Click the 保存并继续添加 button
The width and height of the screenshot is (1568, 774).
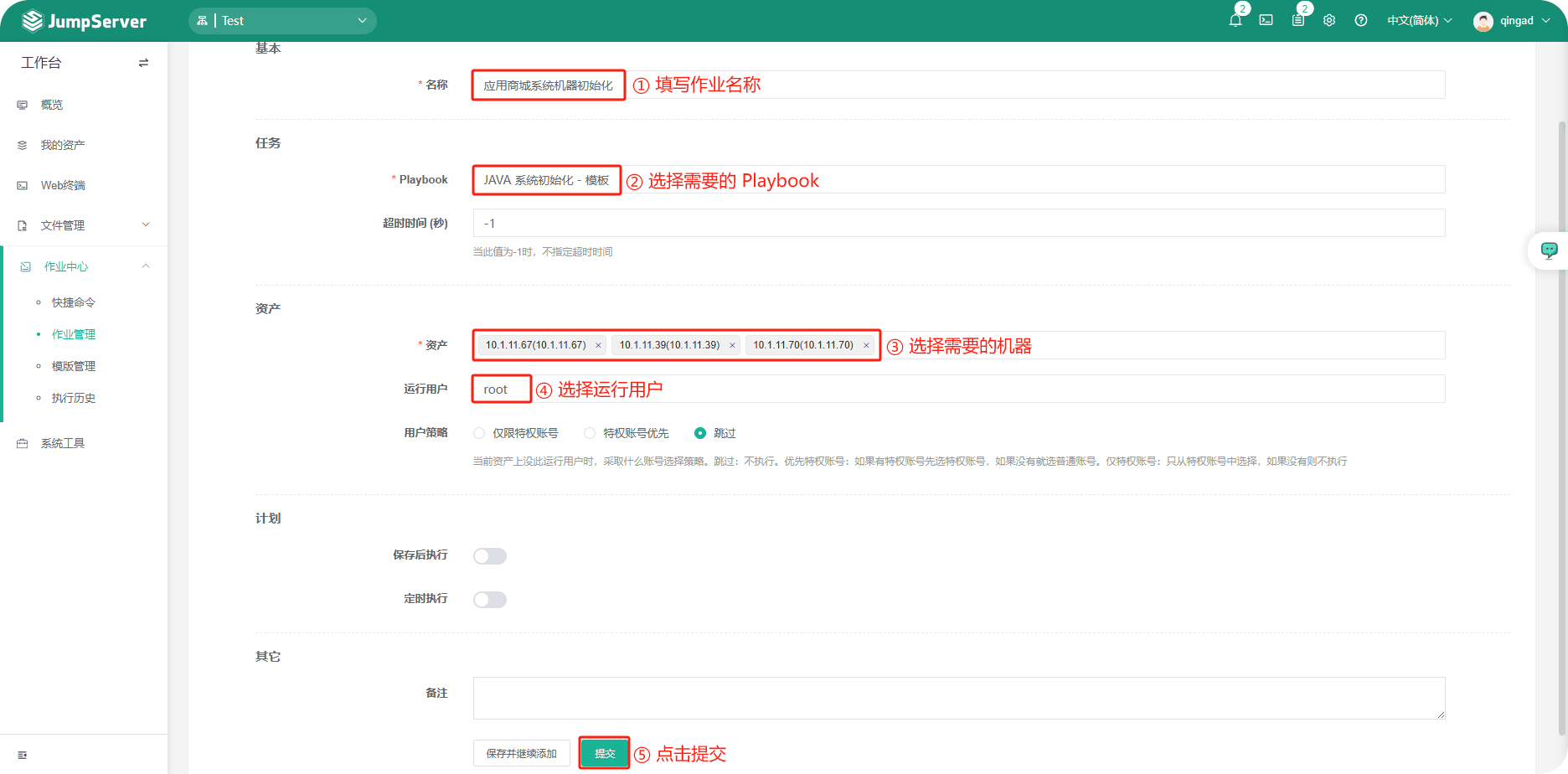(x=522, y=753)
